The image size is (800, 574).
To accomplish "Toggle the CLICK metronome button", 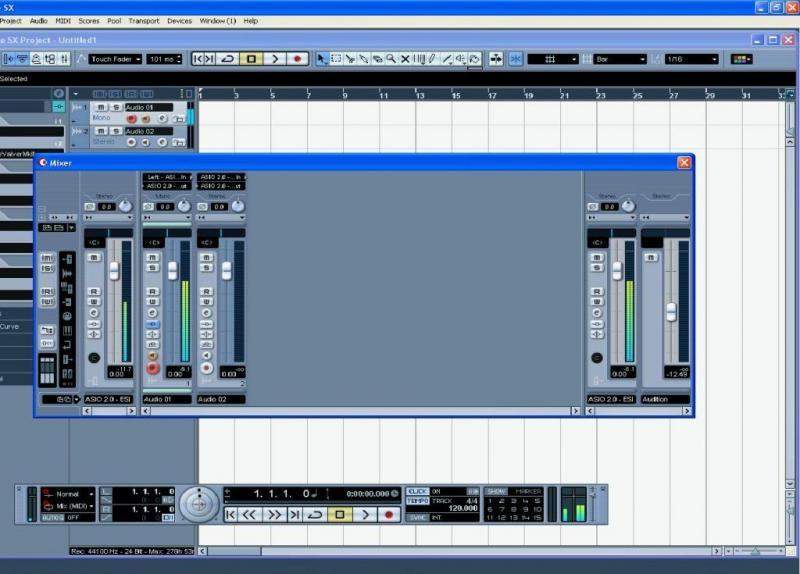I will click(416, 491).
